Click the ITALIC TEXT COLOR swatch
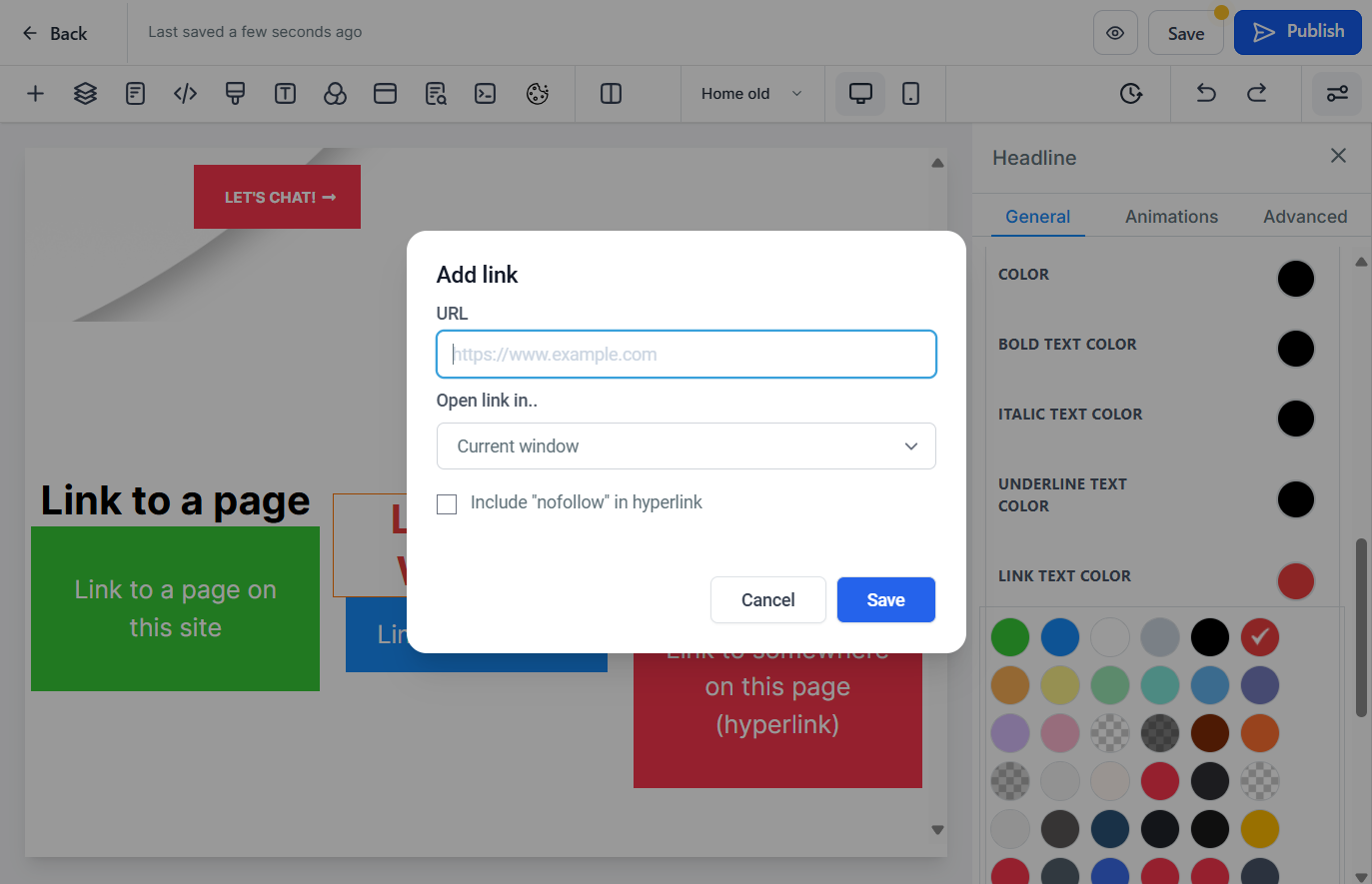1372x884 pixels. coord(1296,419)
